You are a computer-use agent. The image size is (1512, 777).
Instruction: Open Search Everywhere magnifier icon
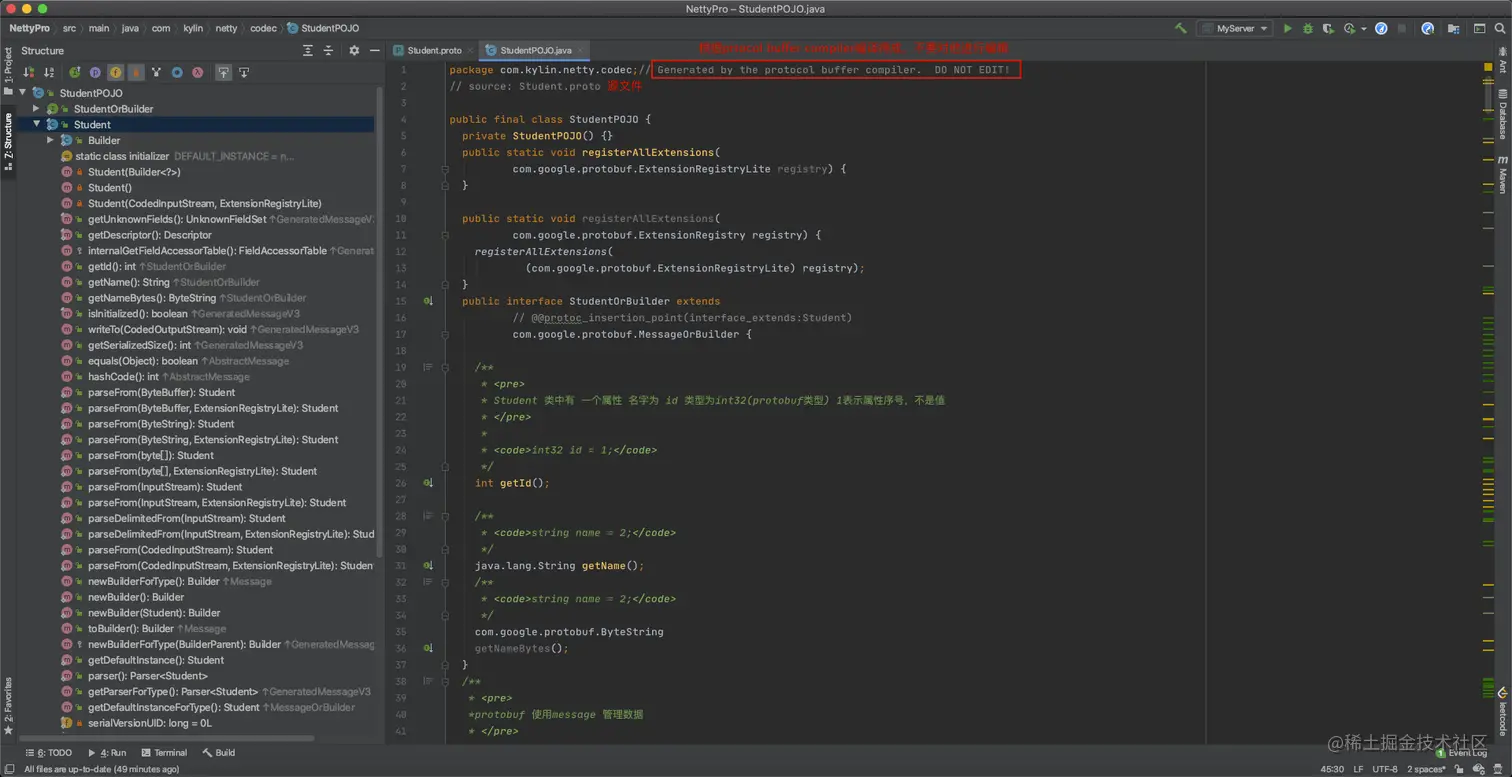[x=1500, y=28]
